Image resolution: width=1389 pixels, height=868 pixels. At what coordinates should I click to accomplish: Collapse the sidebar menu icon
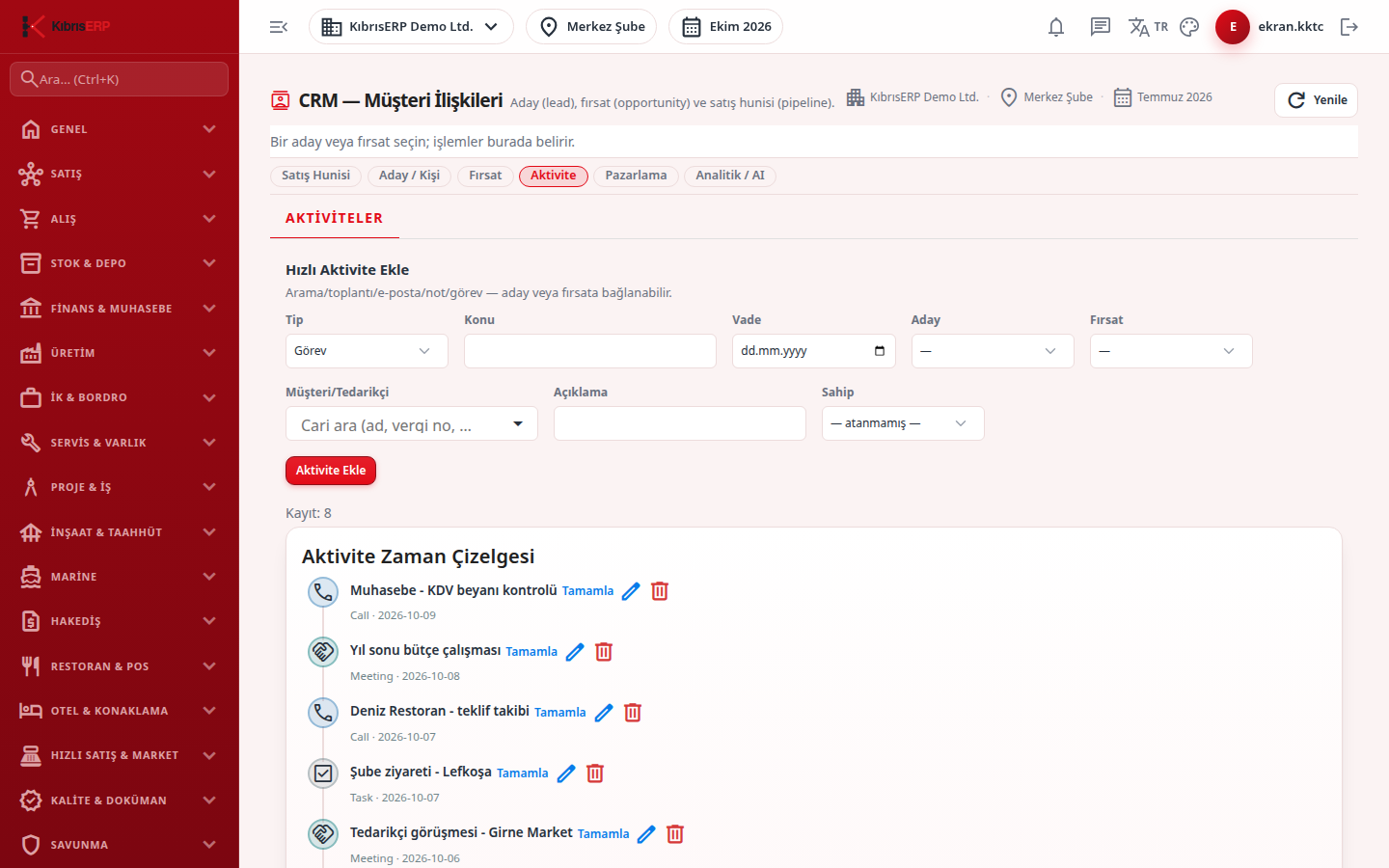pyautogui.click(x=279, y=27)
